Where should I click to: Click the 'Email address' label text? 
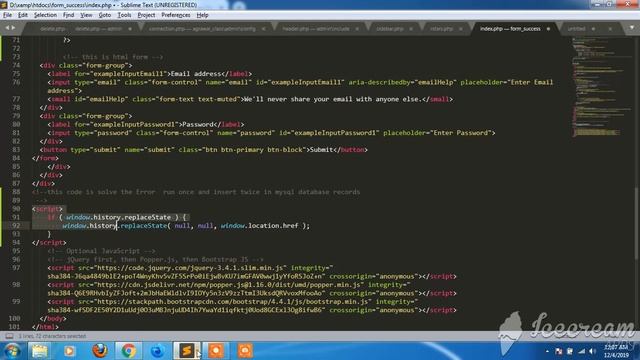[196, 74]
